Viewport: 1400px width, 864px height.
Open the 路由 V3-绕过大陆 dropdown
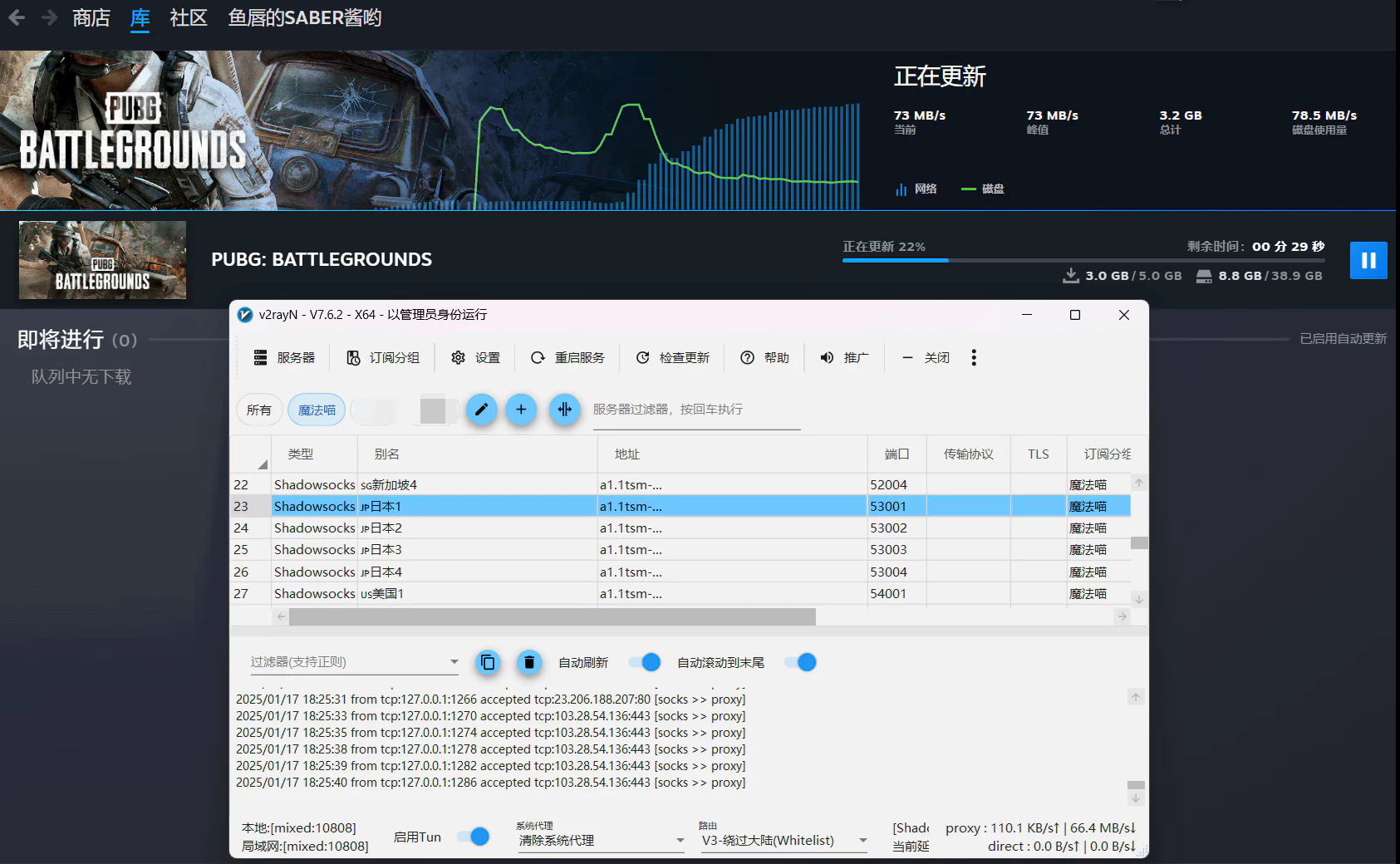pyautogui.click(x=784, y=840)
